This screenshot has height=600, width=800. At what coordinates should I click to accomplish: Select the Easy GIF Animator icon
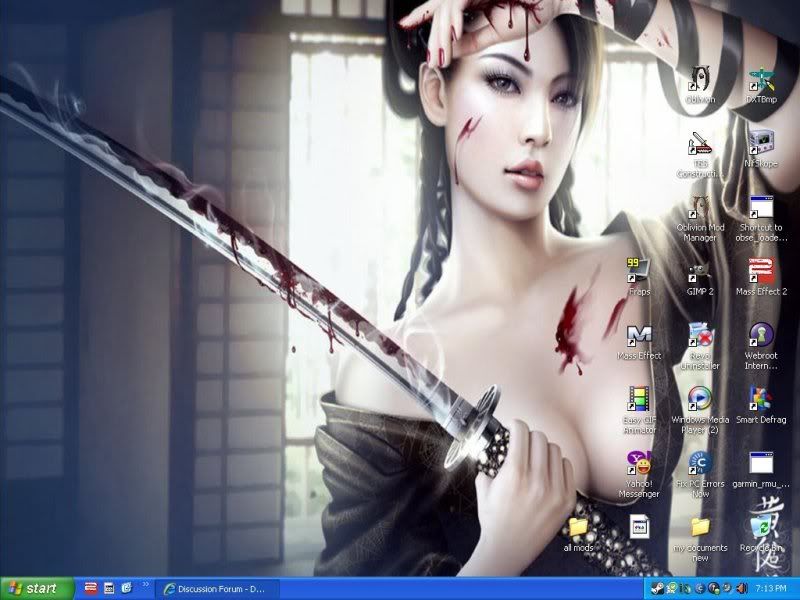click(638, 399)
